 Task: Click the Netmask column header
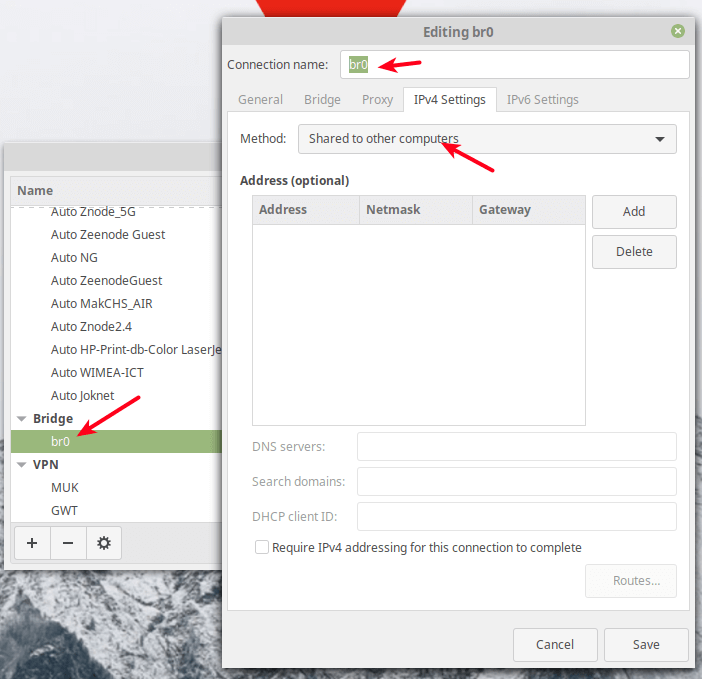coord(416,209)
